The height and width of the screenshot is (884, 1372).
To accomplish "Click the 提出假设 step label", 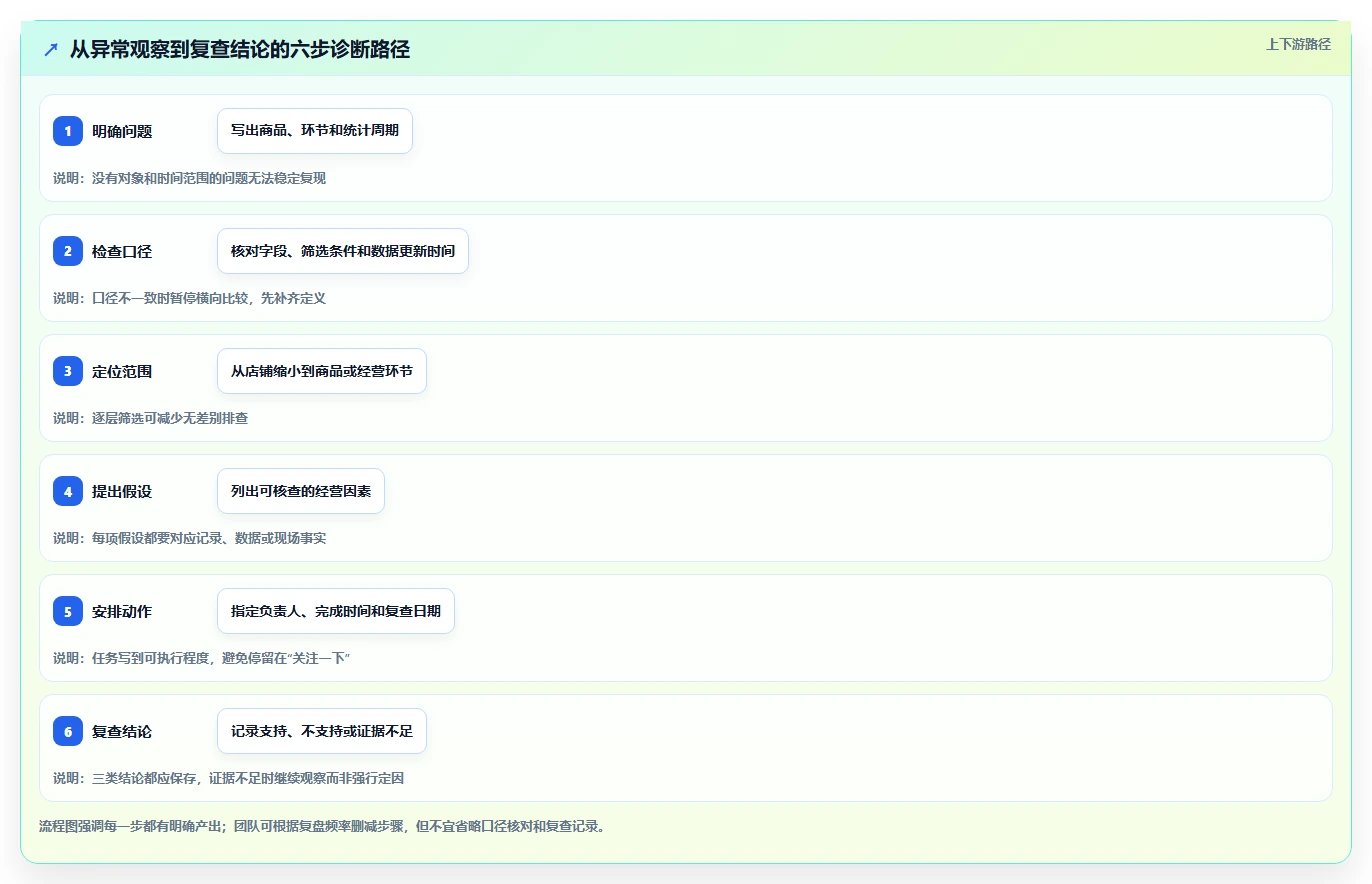I will coord(122,491).
